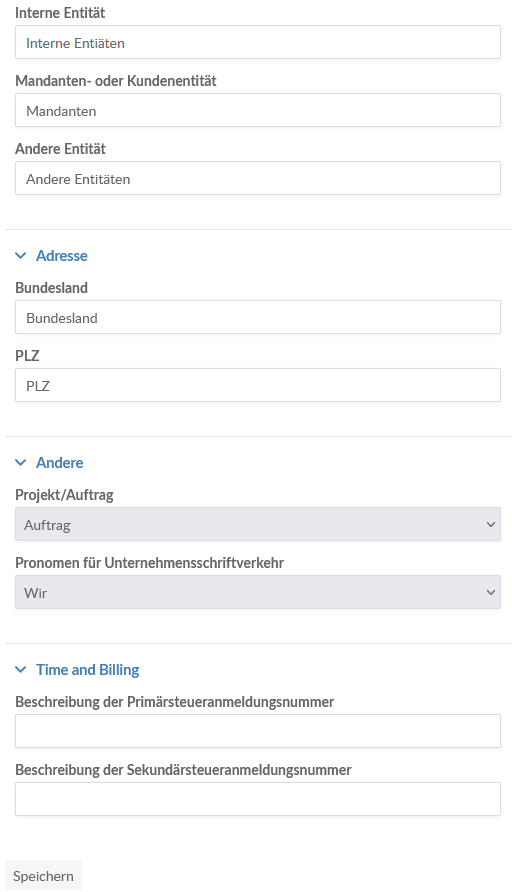
Task: Click the Mandanten- oder Kundenentität label
Action: [x=115, y=81]
